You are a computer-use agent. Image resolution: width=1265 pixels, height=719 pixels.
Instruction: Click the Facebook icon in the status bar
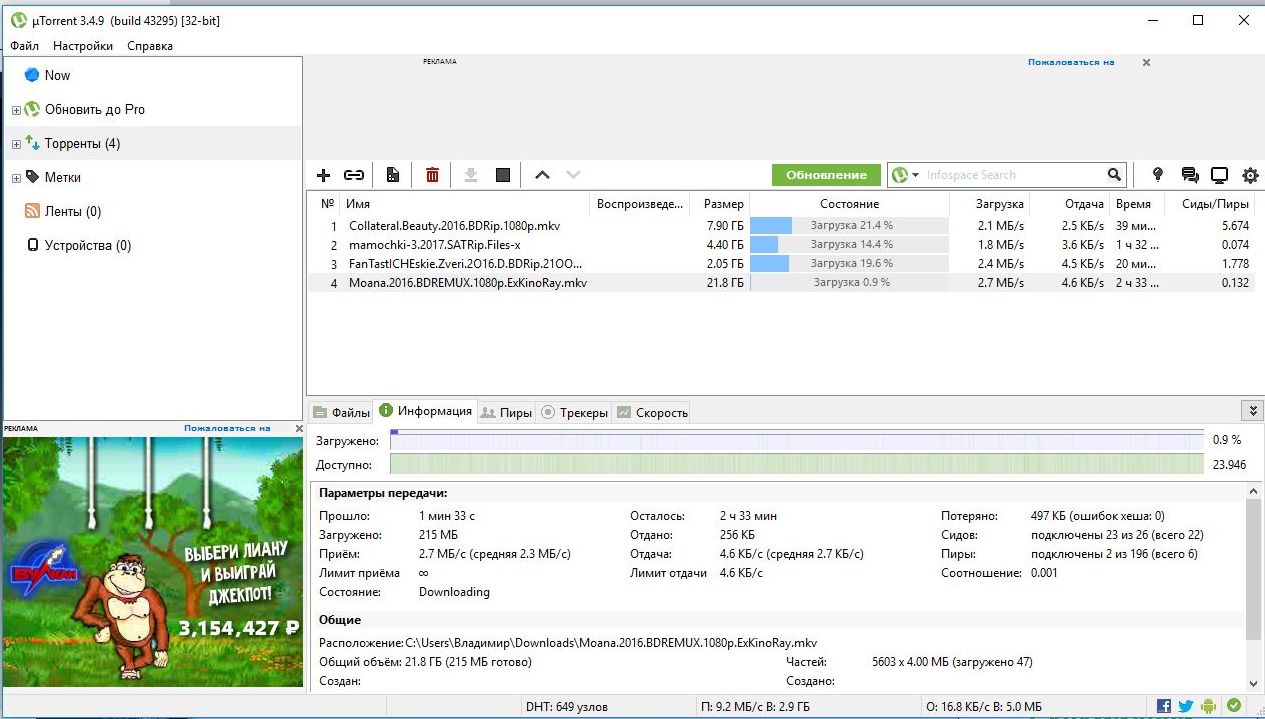click(1163, 707)
